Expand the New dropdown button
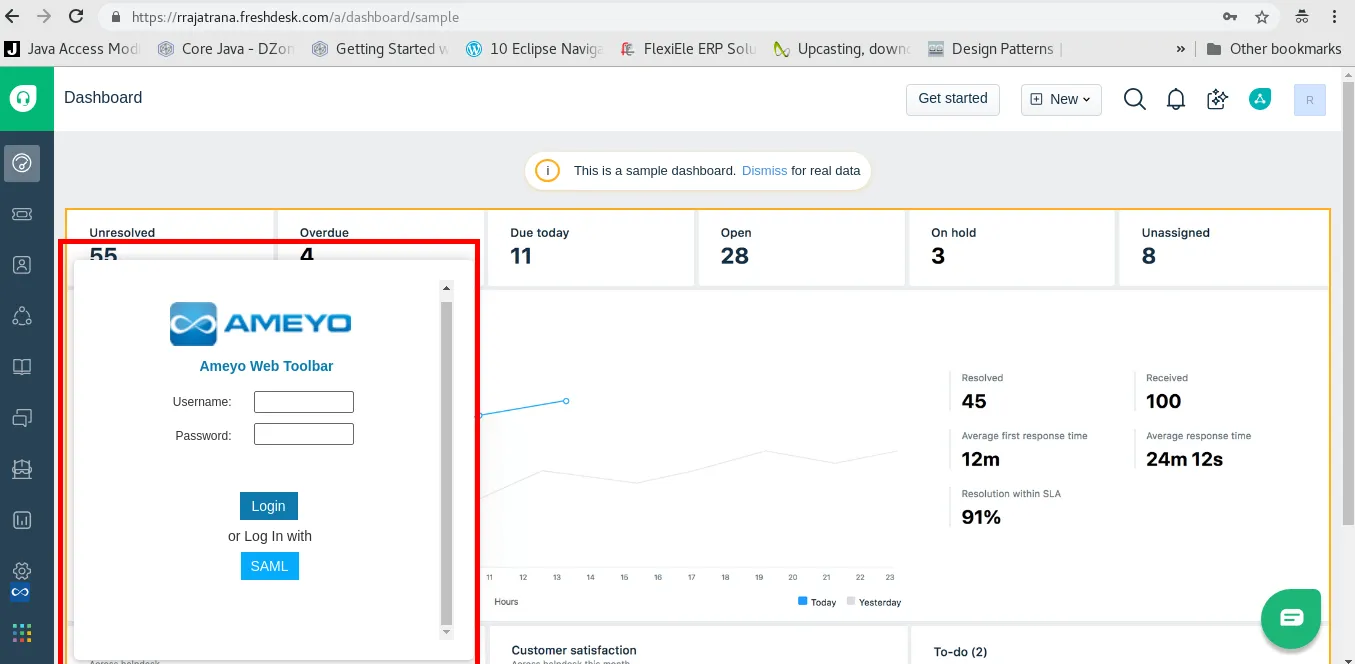Viewport: 1355px width, 664px height. [x=1061, y=99]
